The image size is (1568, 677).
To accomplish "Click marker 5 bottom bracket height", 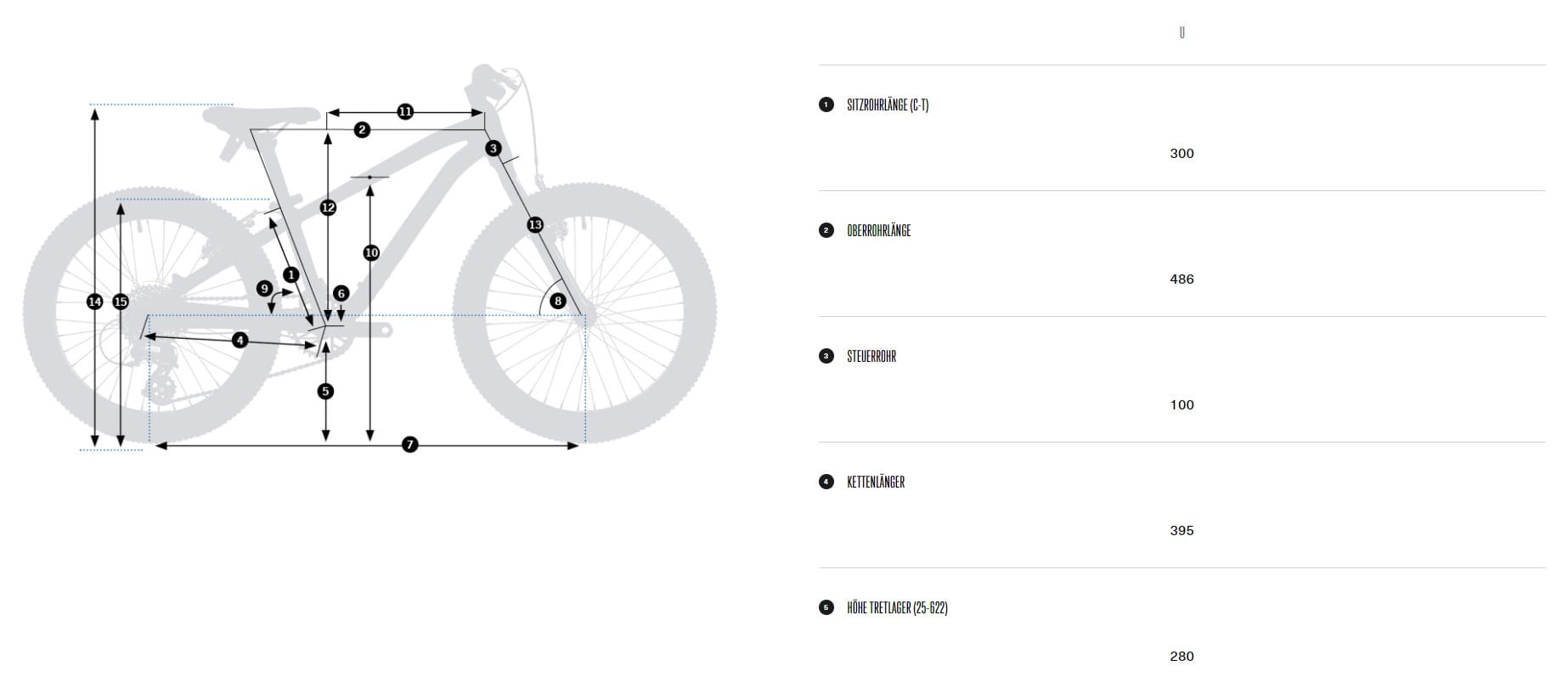I will point(325,391).
